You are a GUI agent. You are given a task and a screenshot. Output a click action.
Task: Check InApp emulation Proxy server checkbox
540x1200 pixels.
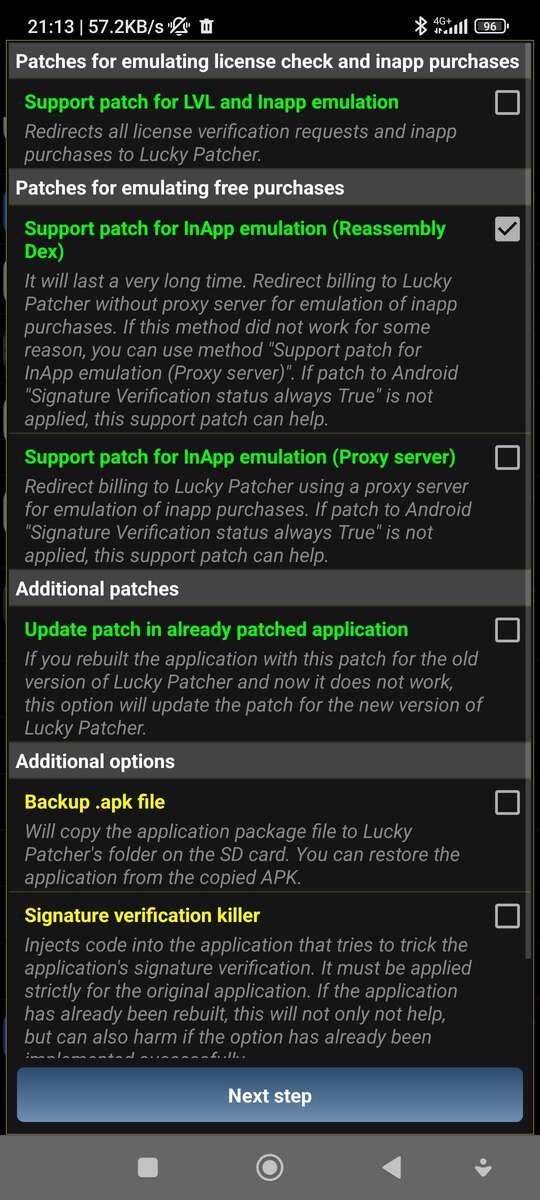click(x=508, y=457)
